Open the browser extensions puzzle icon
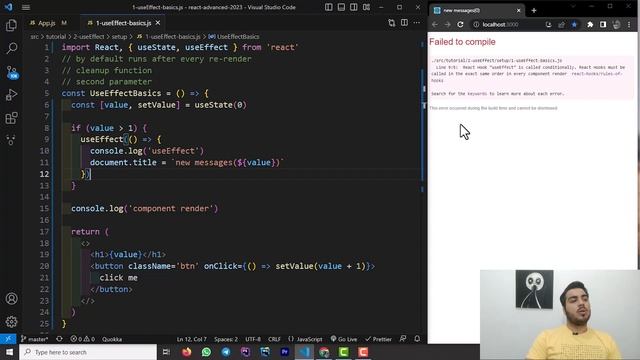This screenshot has height=360, width=640. pyautogui.click(x=590, y=24)
